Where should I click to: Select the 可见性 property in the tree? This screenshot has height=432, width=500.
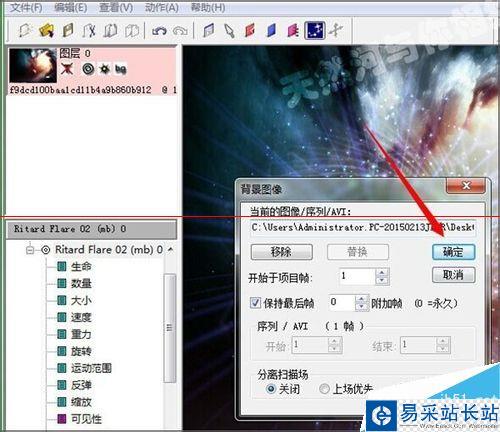86,419
